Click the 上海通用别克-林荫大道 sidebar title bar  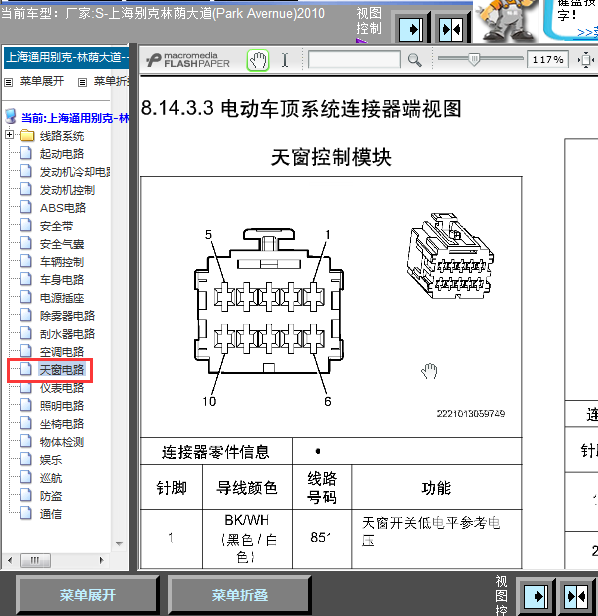coord(66,57)
